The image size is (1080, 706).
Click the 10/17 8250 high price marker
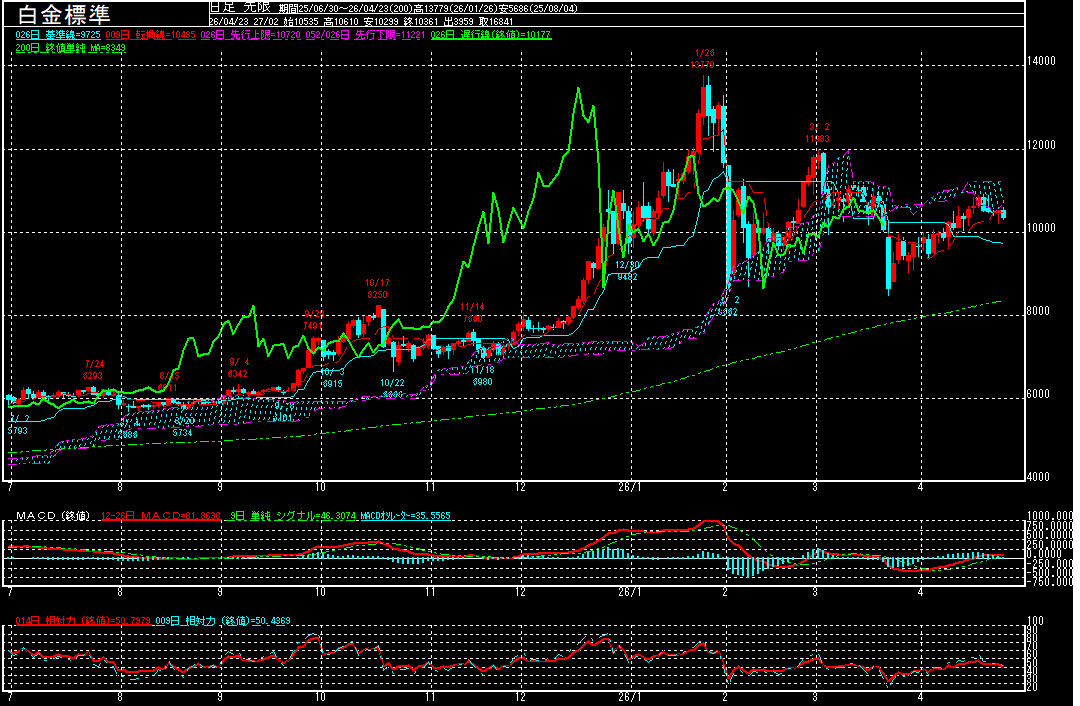pos(377,289)
